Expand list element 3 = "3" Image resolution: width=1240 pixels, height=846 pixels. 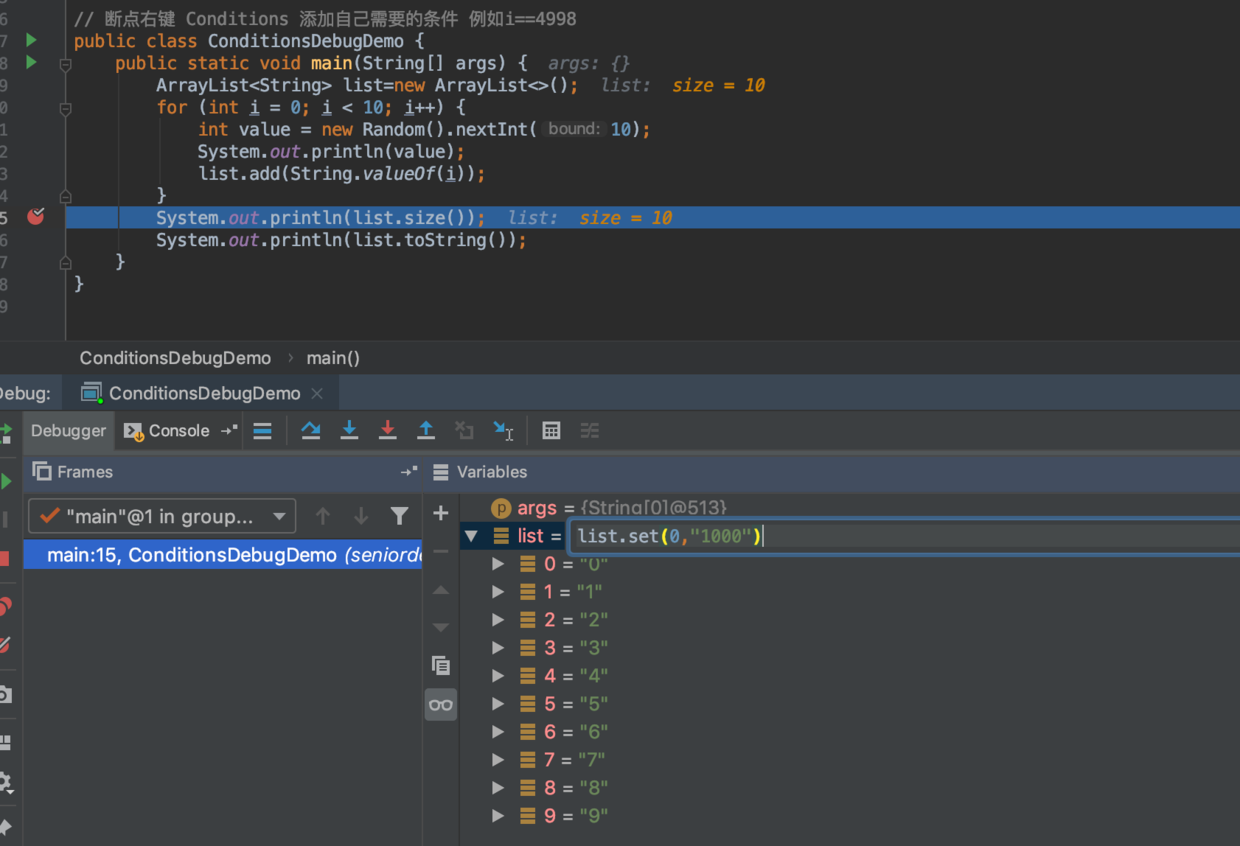click(x=498, y=648)
